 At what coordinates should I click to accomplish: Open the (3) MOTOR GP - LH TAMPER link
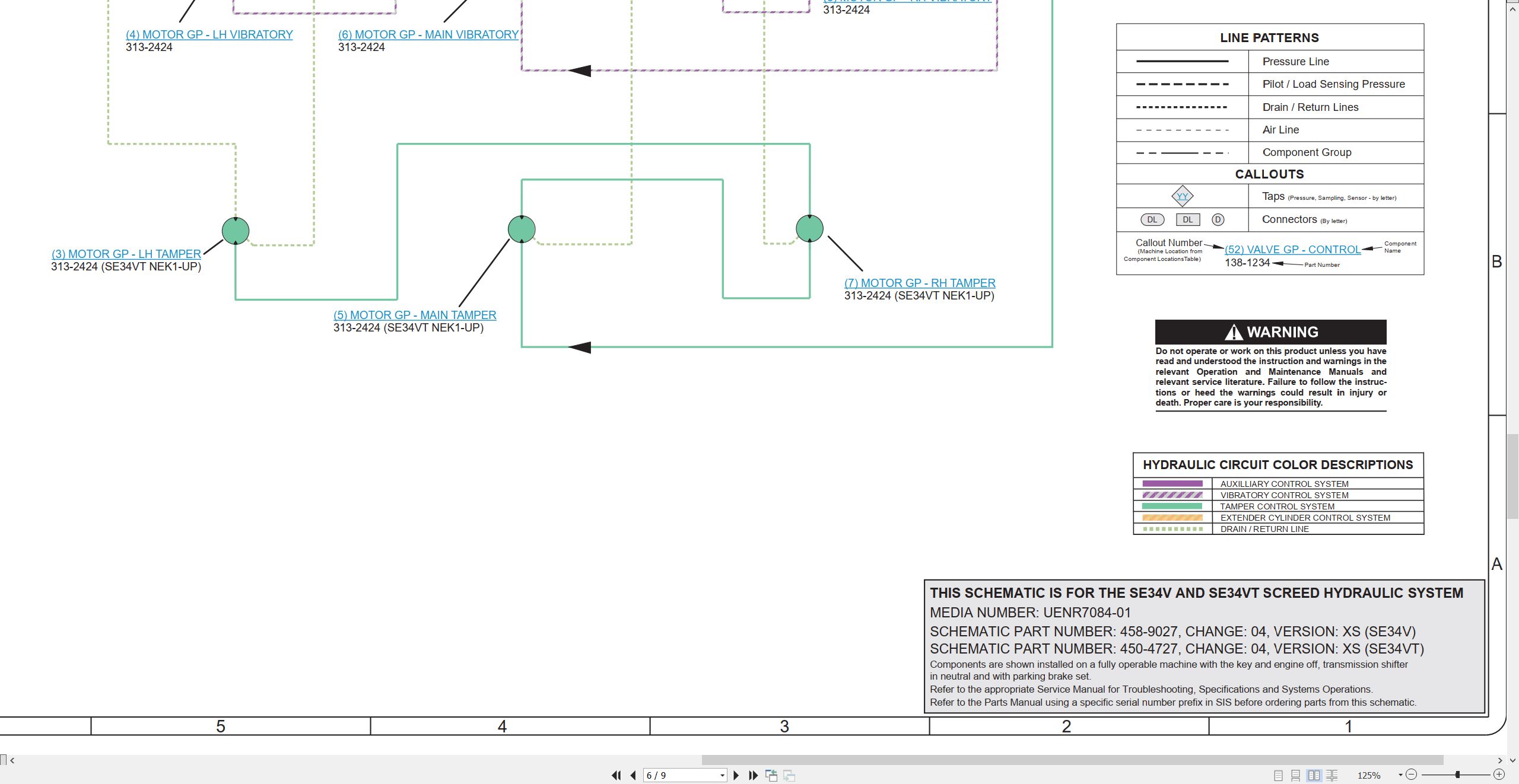click(126, 254)
